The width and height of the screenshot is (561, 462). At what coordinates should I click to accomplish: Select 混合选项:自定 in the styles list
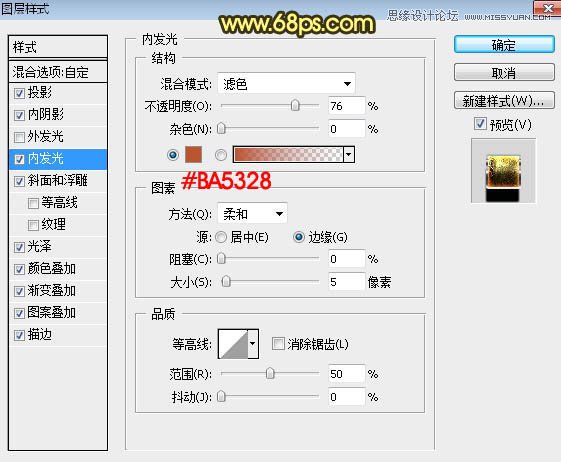58,72
